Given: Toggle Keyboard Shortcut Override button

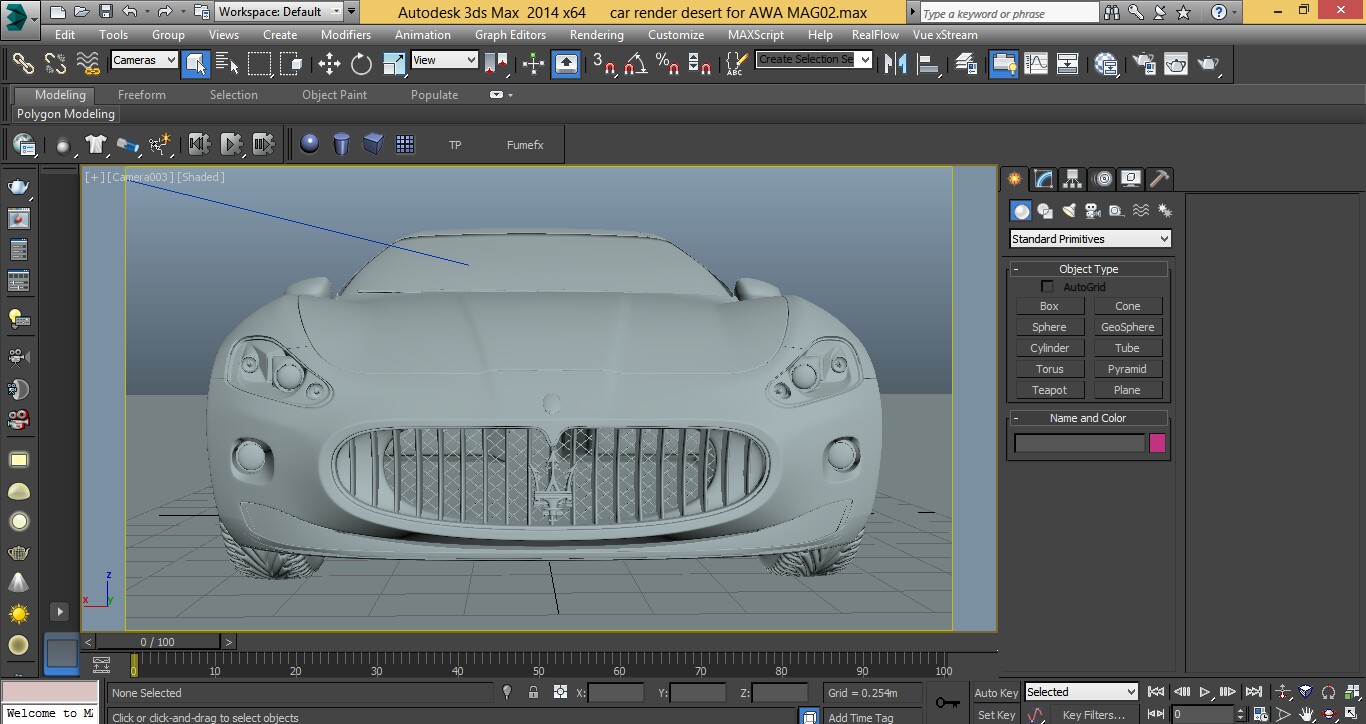Looking at the screenshot, I should pyautogui.click(x=566, y=63).
